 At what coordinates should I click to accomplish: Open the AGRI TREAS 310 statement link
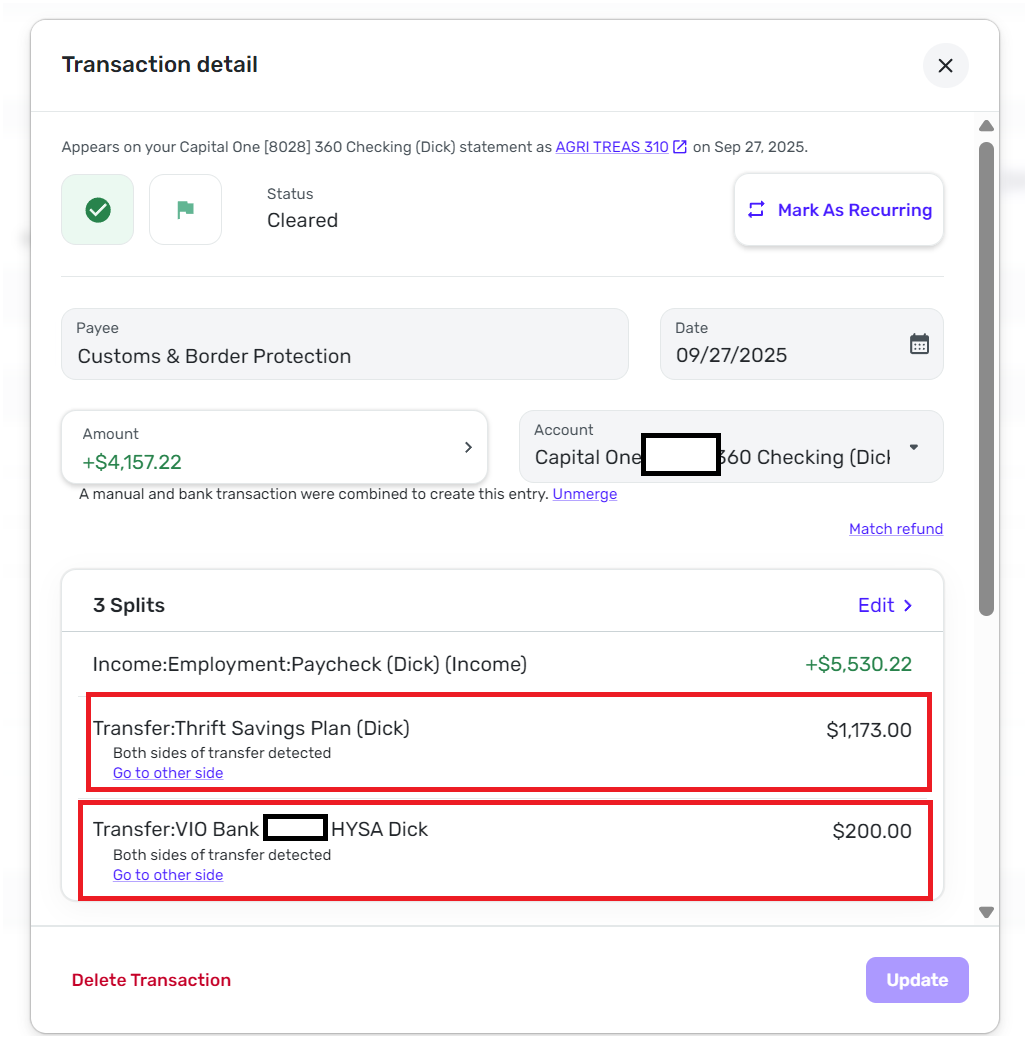pos(611,147)
